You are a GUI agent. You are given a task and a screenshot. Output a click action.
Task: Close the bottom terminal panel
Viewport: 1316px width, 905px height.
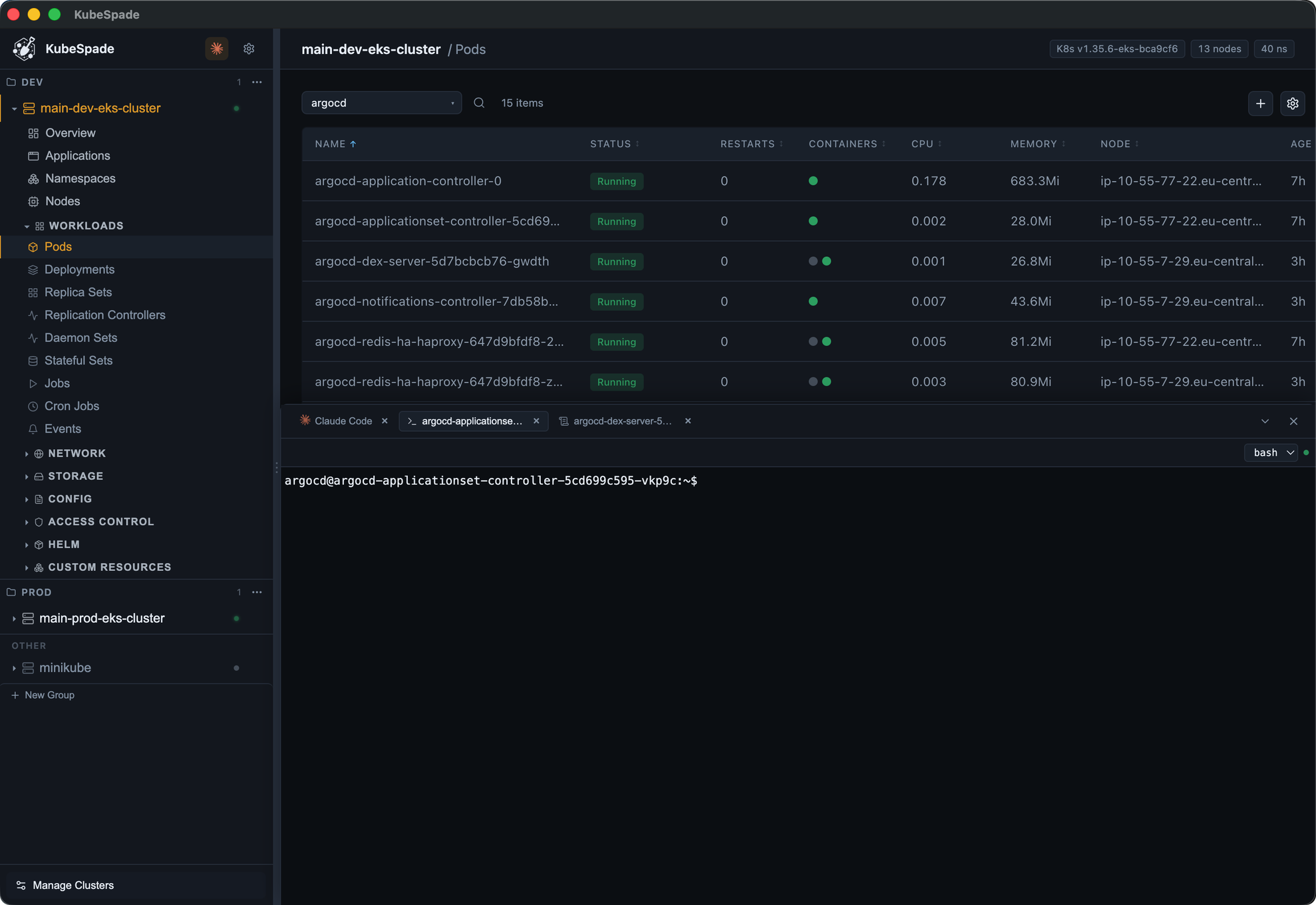click(1293, 421)
